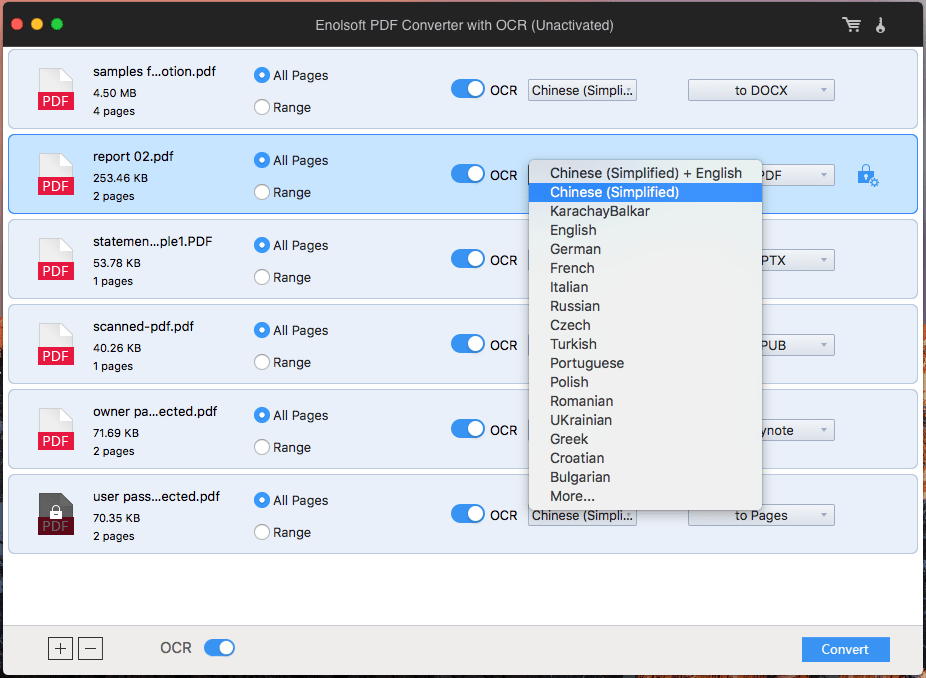
Task: Select Range for samples f...otion.pdf
Action: pyautogui.click(x=262, y=107)
